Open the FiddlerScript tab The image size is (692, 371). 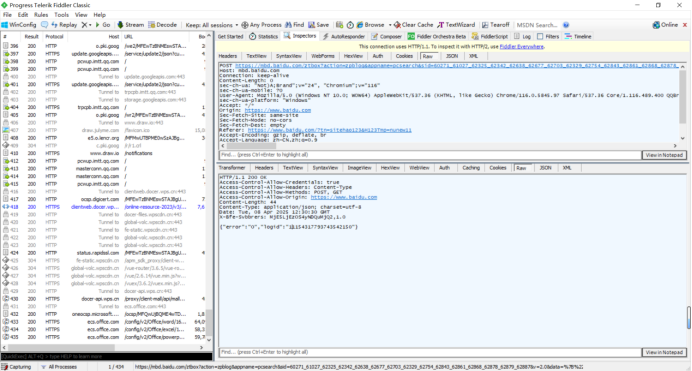[490, 37]
